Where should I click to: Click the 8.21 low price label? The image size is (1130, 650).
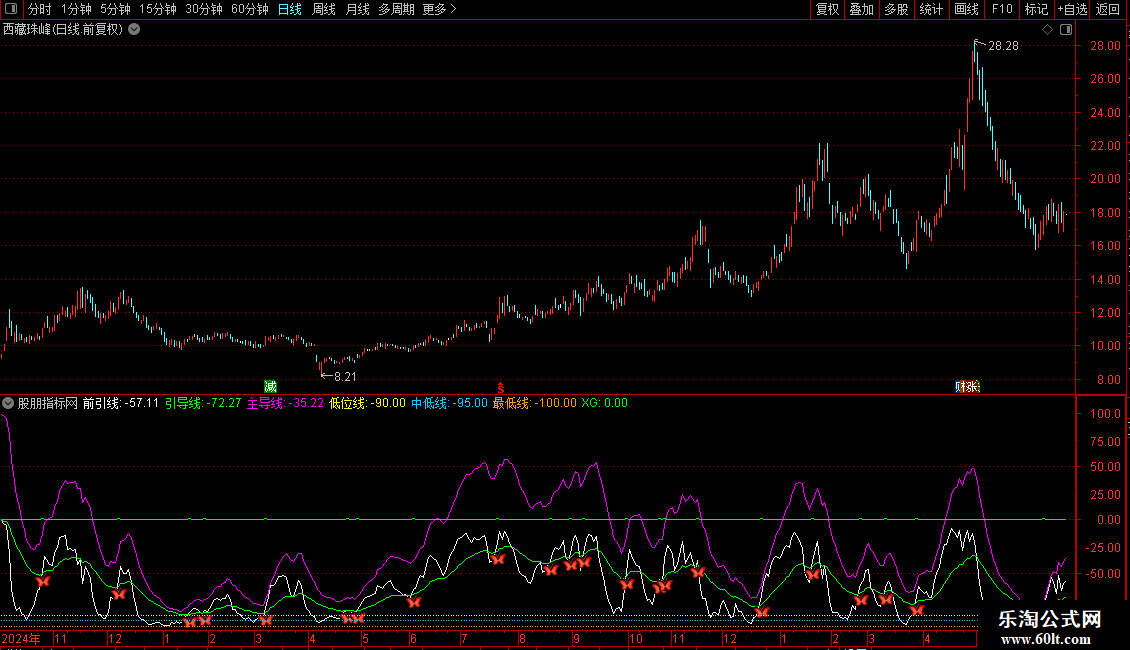[345, 377]
